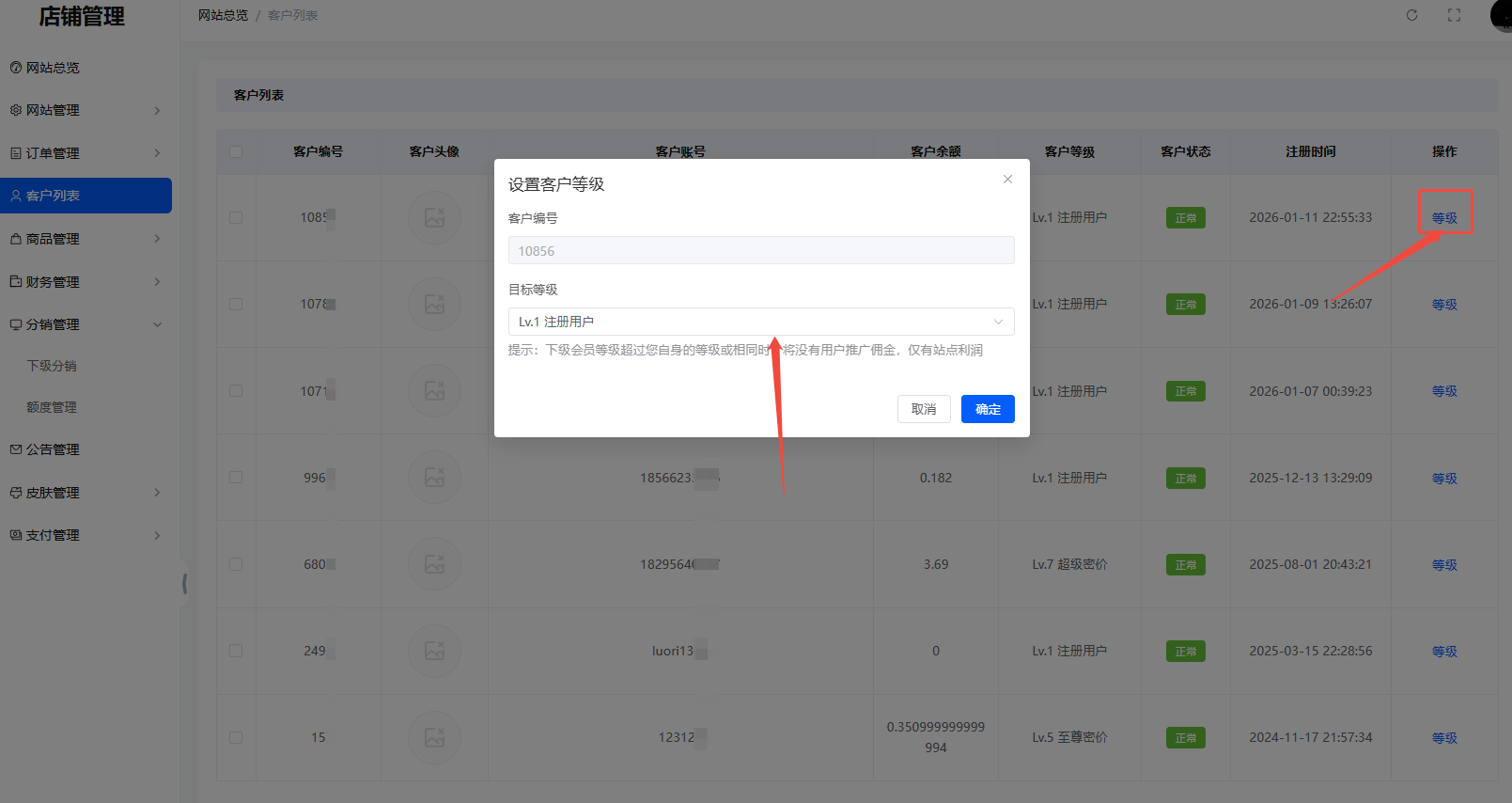Image resolution: width=1512 pixels, height=803 pixels.
Task: Check the row registered 2026-01-09 13:26:07
Action: click(236, 304)
